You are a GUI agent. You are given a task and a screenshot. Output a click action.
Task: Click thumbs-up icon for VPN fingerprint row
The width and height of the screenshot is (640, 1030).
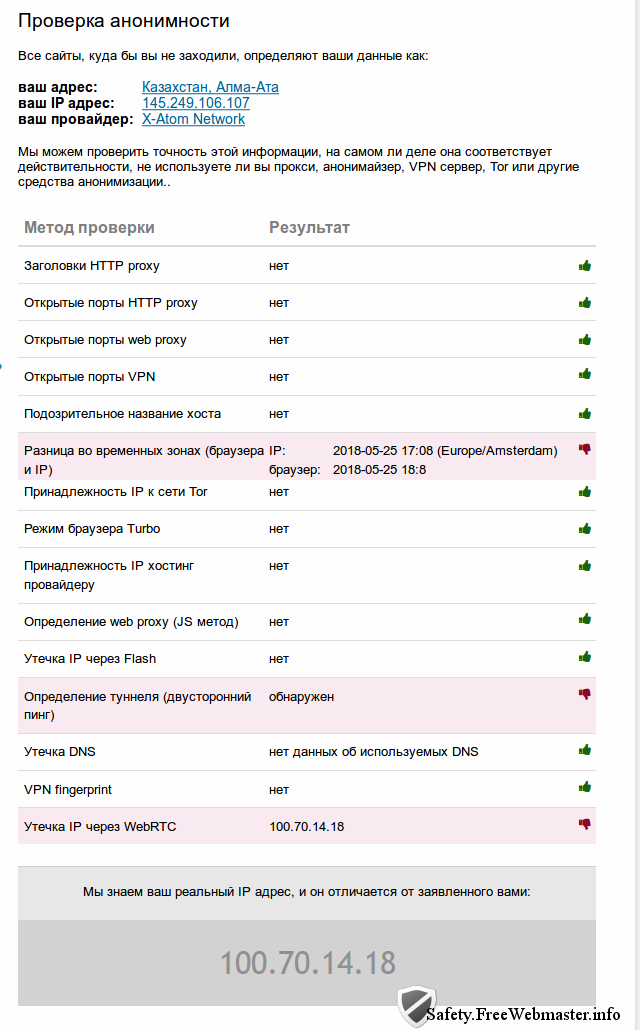coord(585,788)
